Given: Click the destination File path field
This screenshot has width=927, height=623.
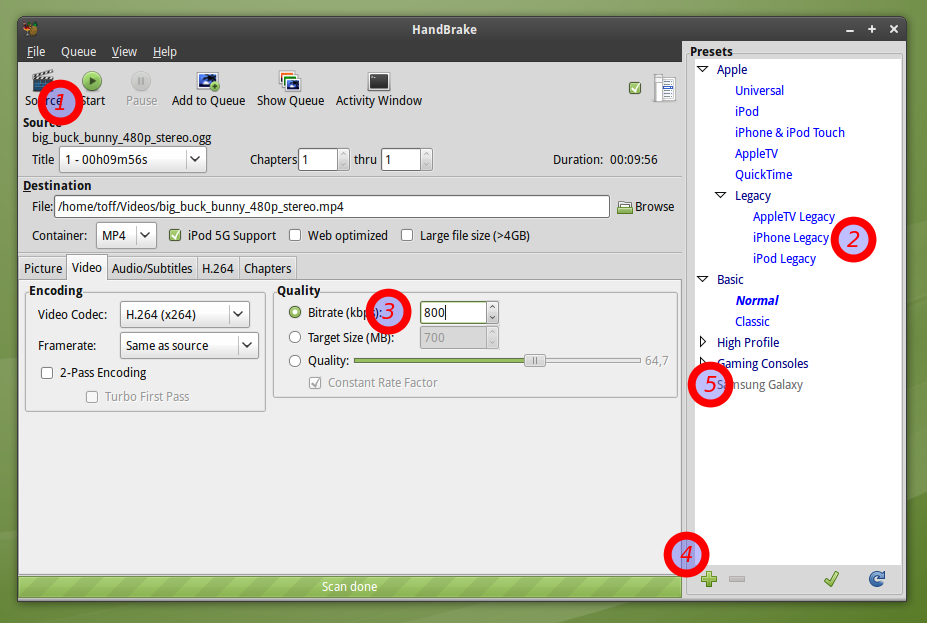Looking at the screenshot, I should [332, 207].
